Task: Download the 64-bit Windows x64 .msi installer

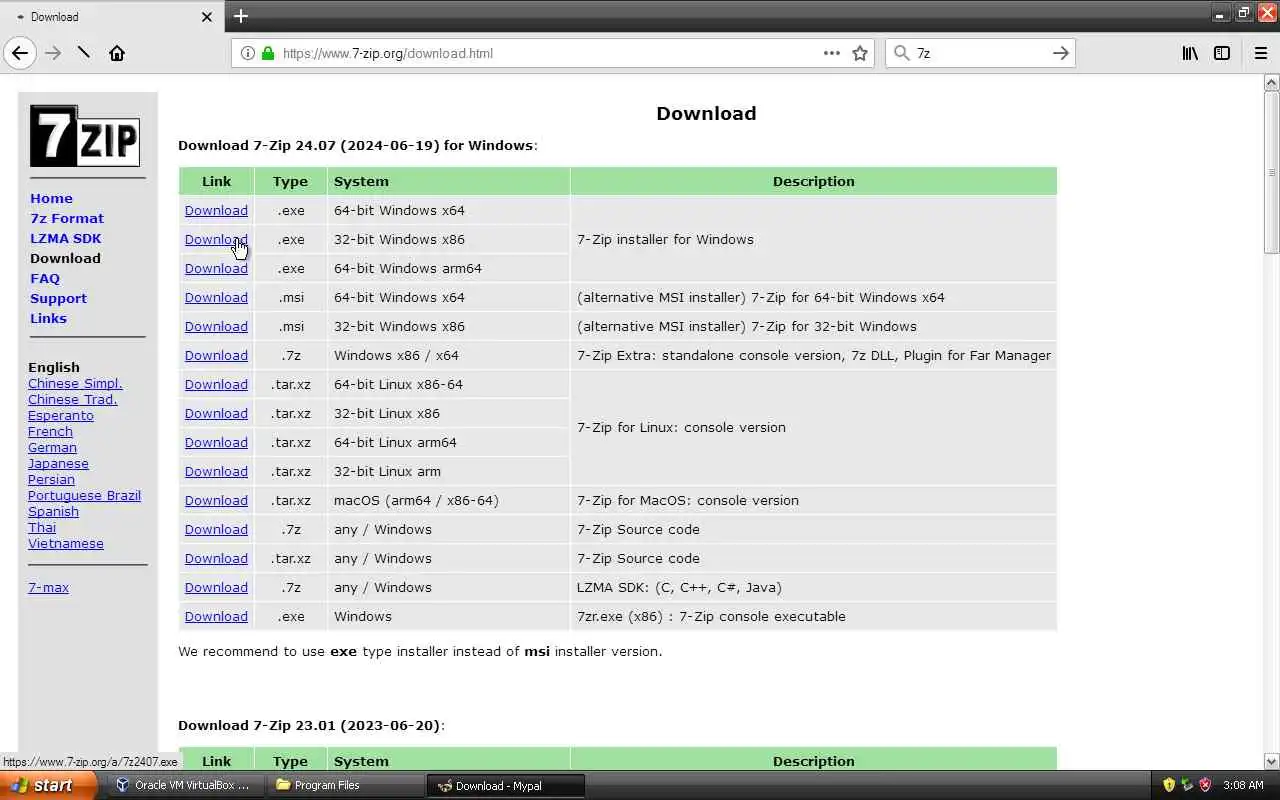Action: 216,297
